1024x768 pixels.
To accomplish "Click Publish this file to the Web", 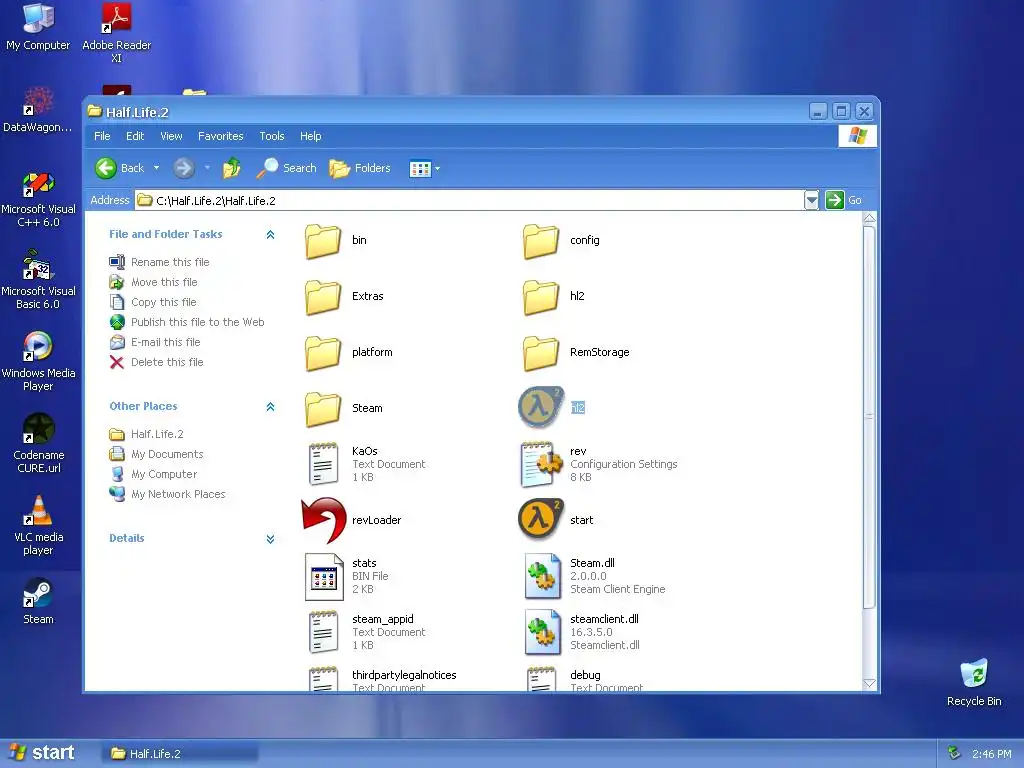I will pos(197,323).
